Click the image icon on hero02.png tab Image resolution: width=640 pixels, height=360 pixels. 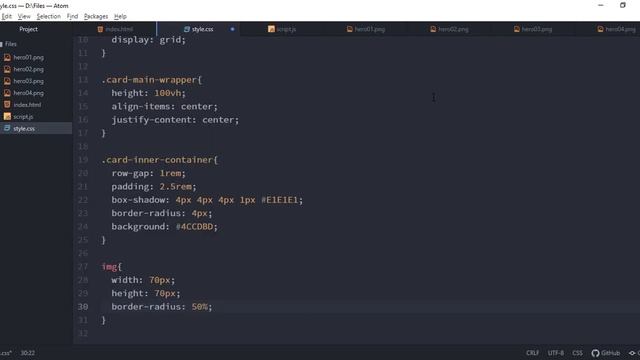433,29
